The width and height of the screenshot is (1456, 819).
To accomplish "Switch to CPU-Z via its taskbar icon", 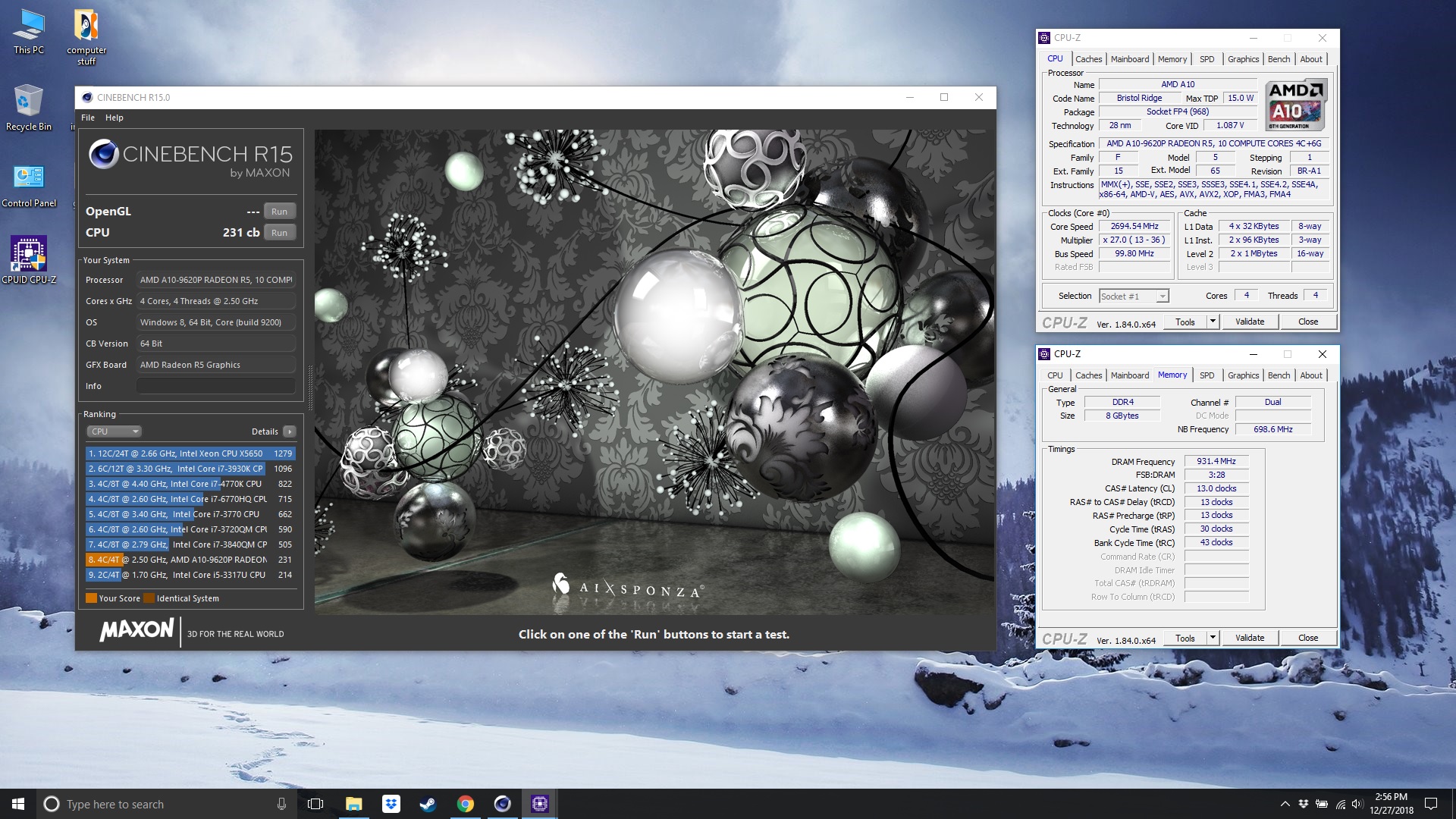I will click(539, 804).
